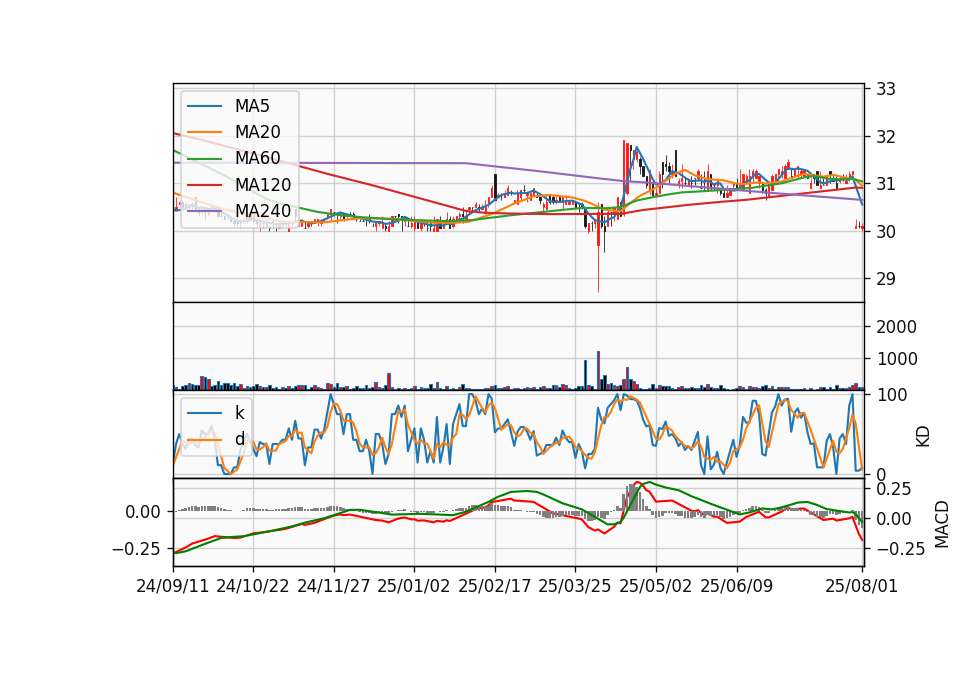Viewport: 960px width, 690px height.
Task: Click the 25/05/02 date axis label
Action: click(x=656, y=586)
